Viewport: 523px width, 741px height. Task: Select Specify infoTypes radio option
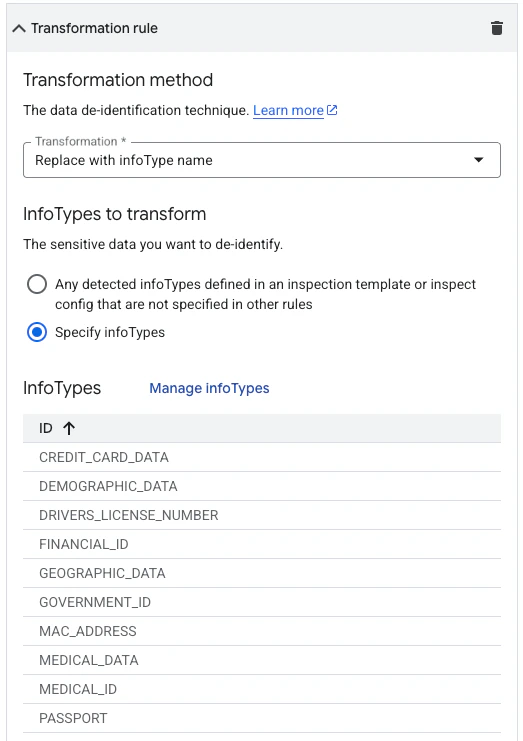37,332
